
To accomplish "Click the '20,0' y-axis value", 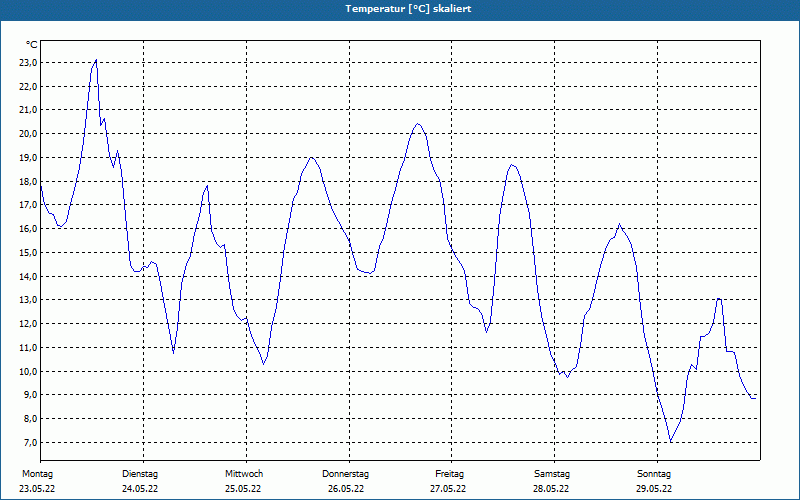I will click(28, 134).
